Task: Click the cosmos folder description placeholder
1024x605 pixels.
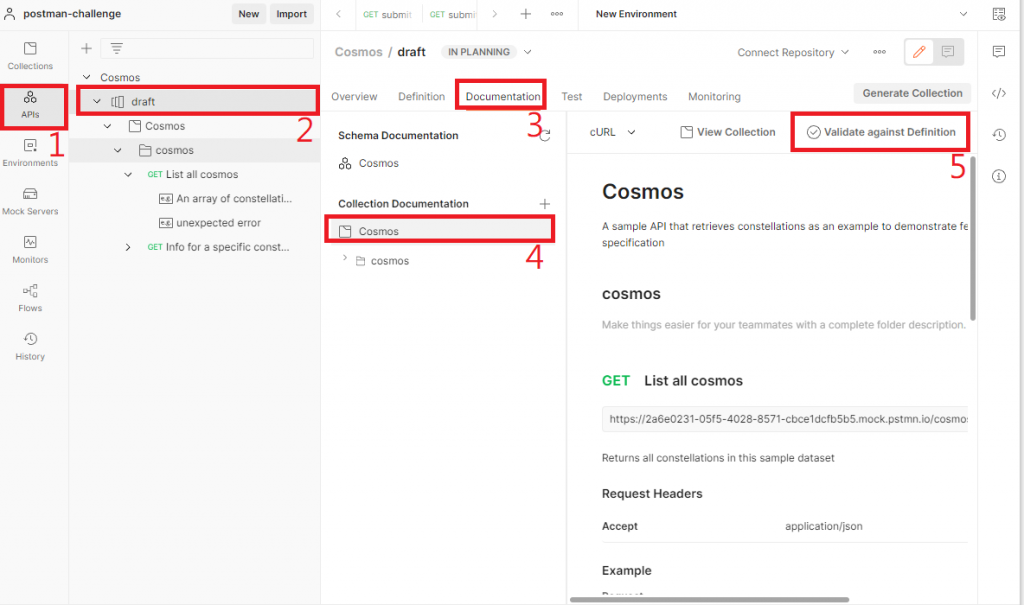Action: pos(783,325)
